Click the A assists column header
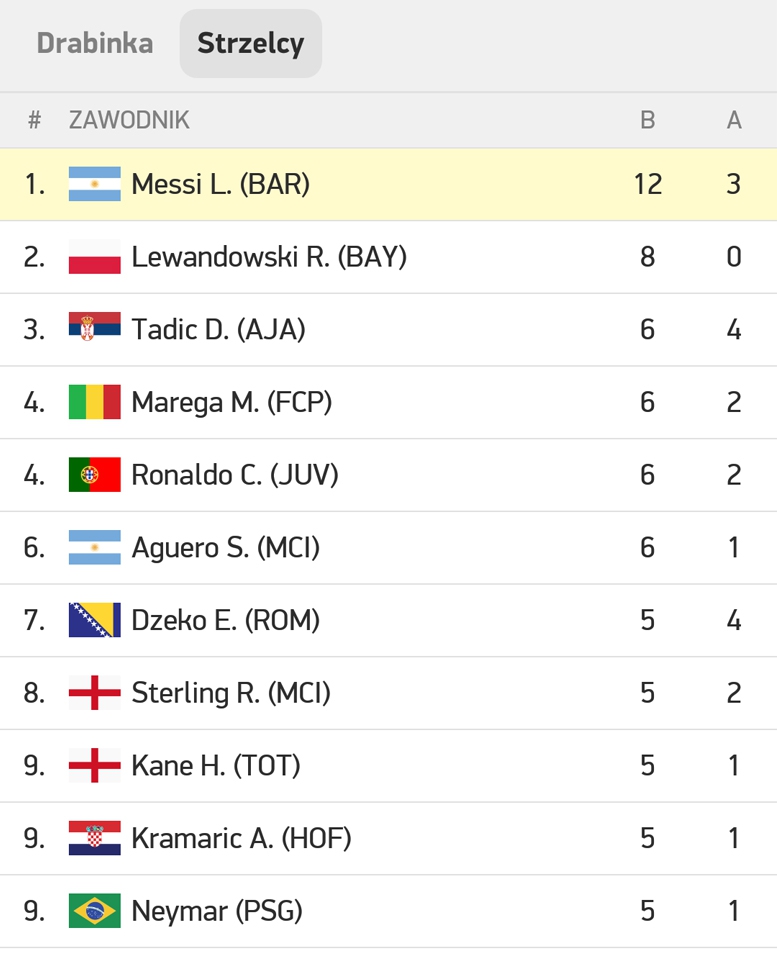777x953 pixels. (734, 120)
